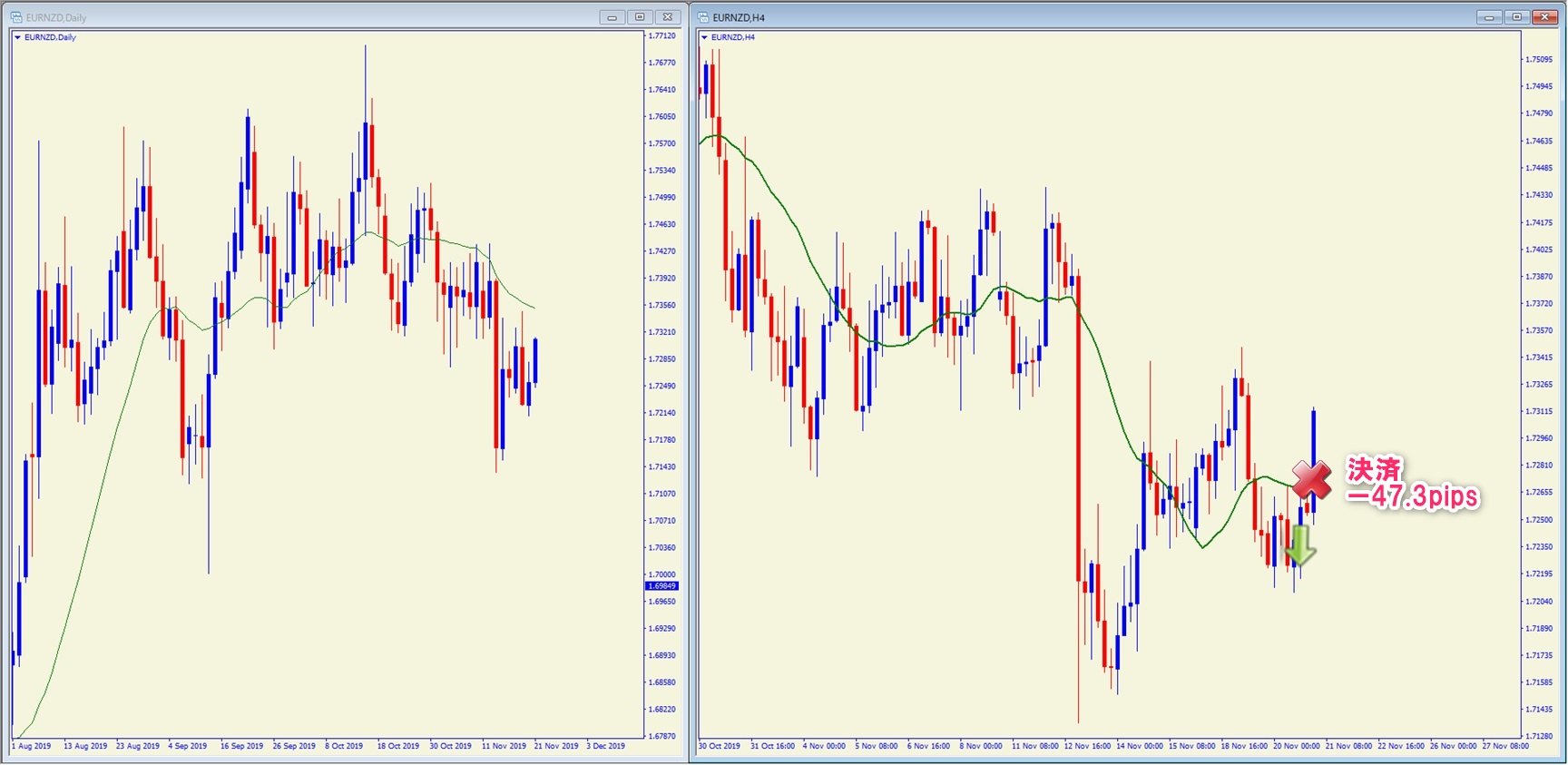Click the EURNZD,Daily window title icon
This screenshot has height=765, width=1568.
[x=16, y=17]
